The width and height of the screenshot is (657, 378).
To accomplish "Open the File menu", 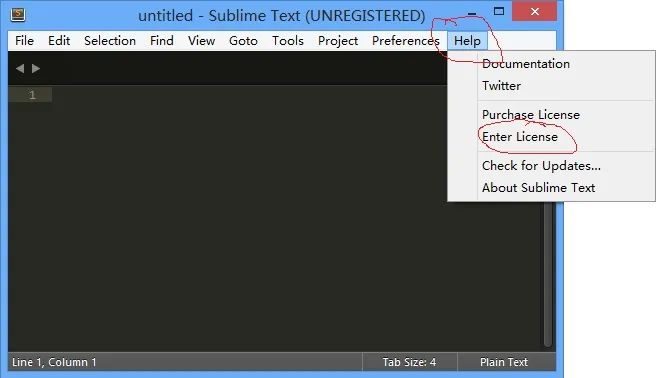I will [24, 41].
